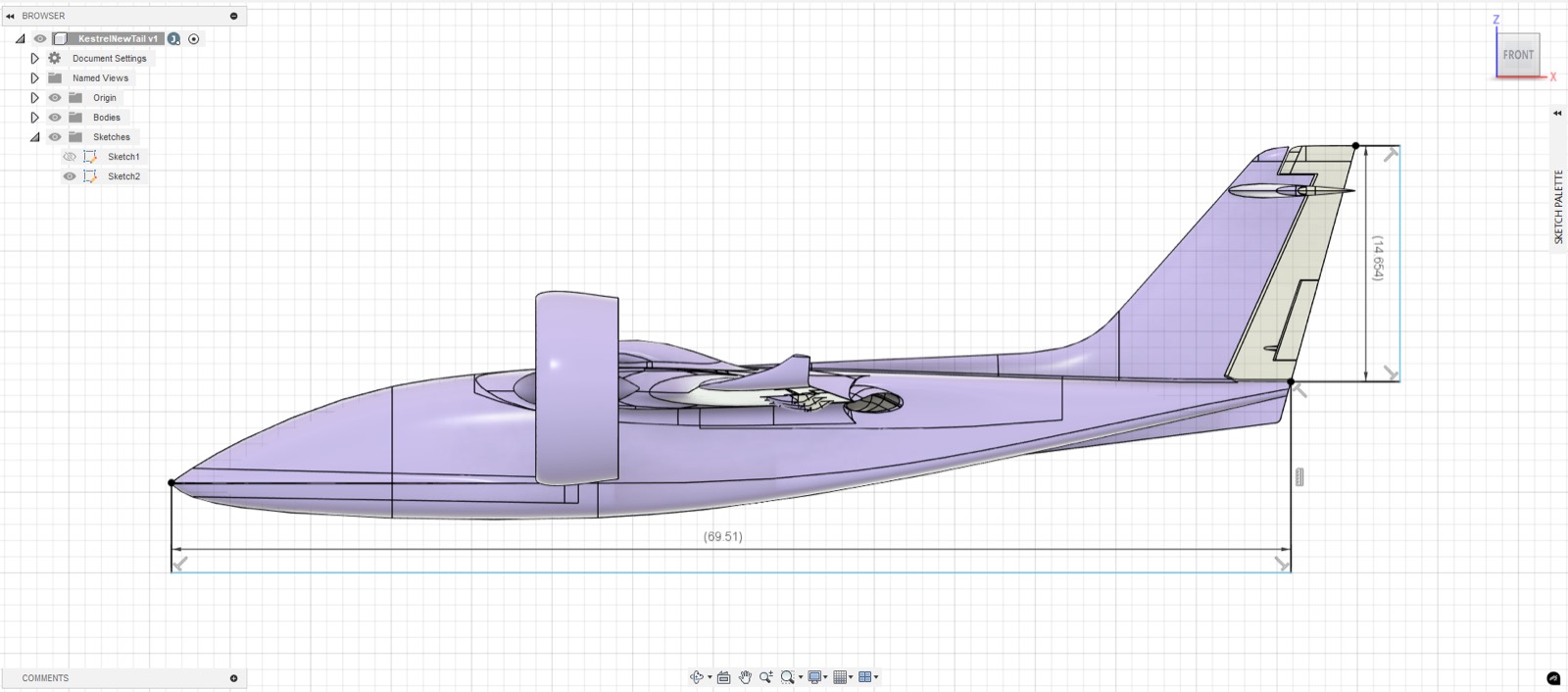Select Sketch2 in the browser tree
The height and width of the screenshot is (692, 1568).
[123, 176]
